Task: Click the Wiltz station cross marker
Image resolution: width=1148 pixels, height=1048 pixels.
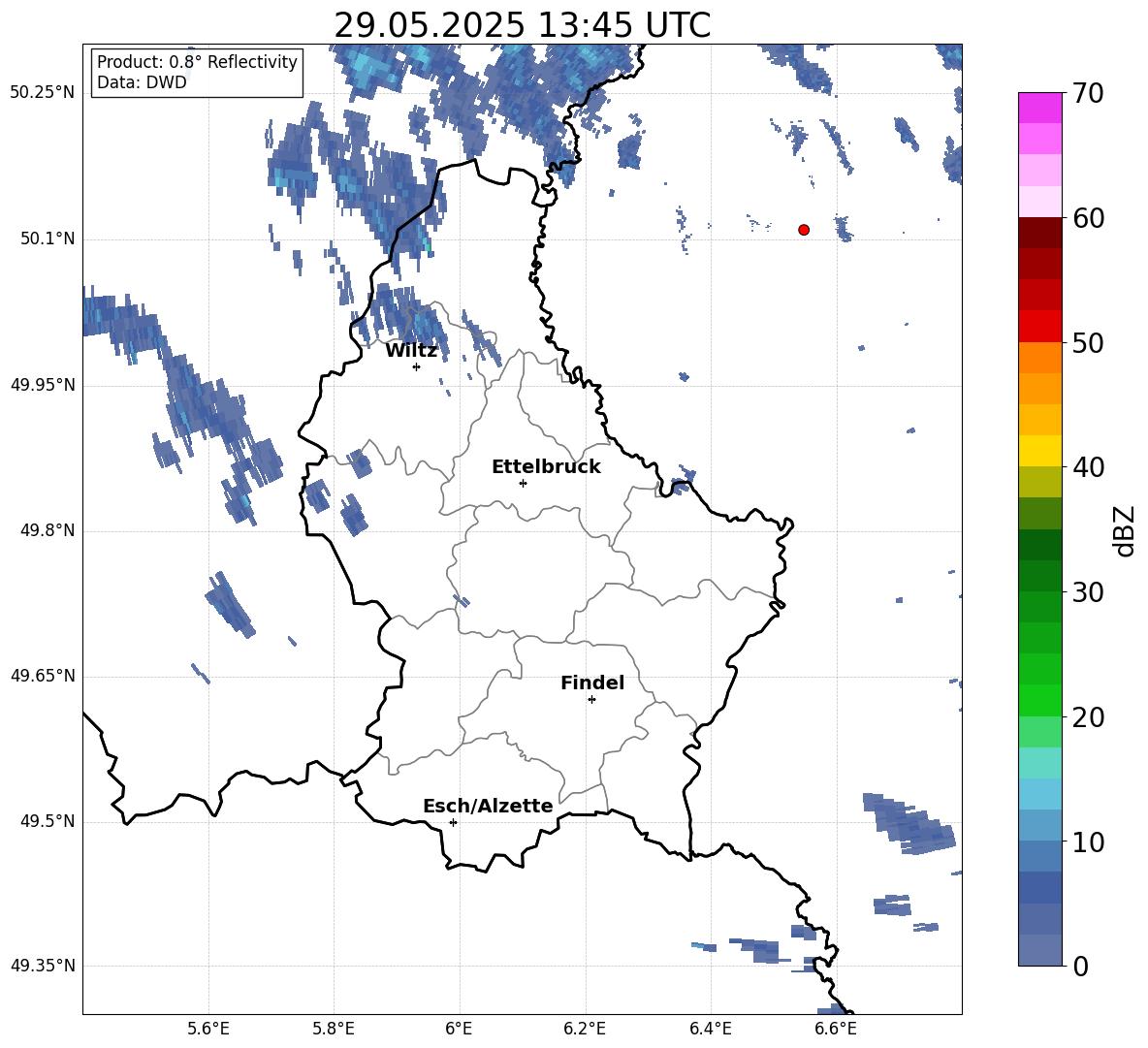Action: [416, 366]
